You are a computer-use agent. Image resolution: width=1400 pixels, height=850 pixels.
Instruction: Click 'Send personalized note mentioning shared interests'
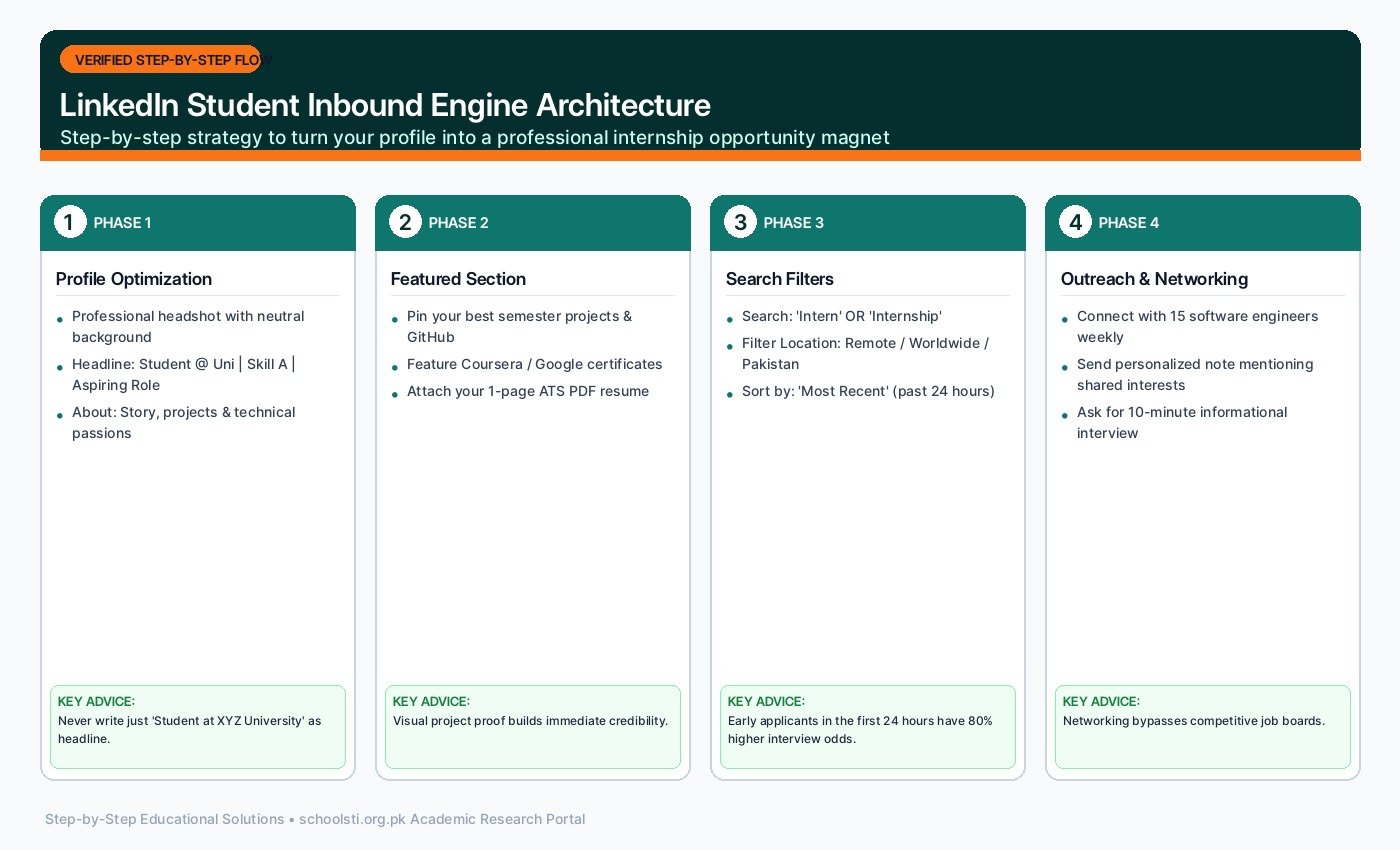pyautogui.click(x=1195, y=375)
